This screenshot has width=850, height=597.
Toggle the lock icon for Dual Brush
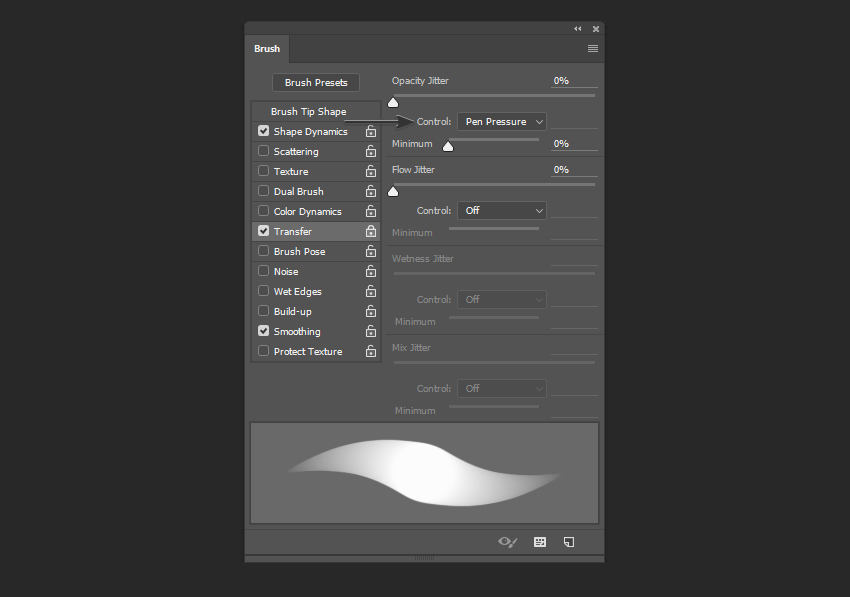371,191
